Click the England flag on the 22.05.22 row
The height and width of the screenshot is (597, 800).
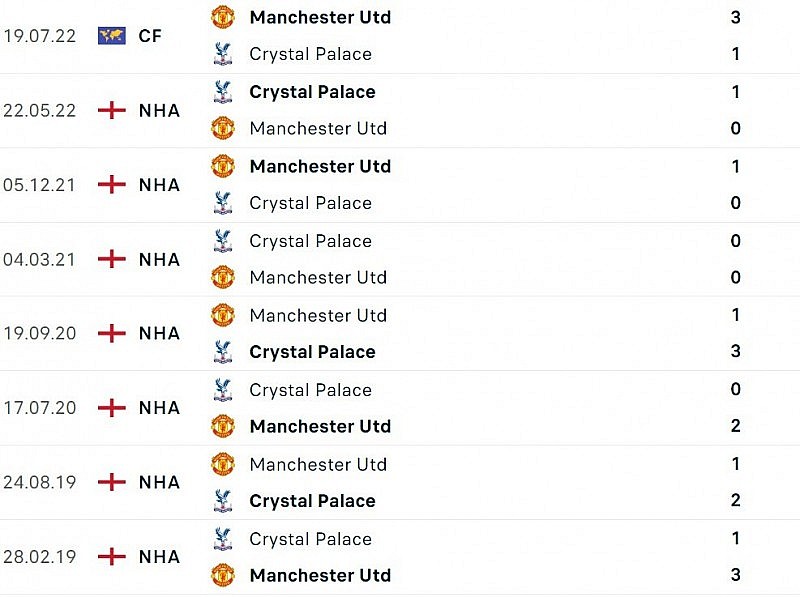[x=111, y=110]
